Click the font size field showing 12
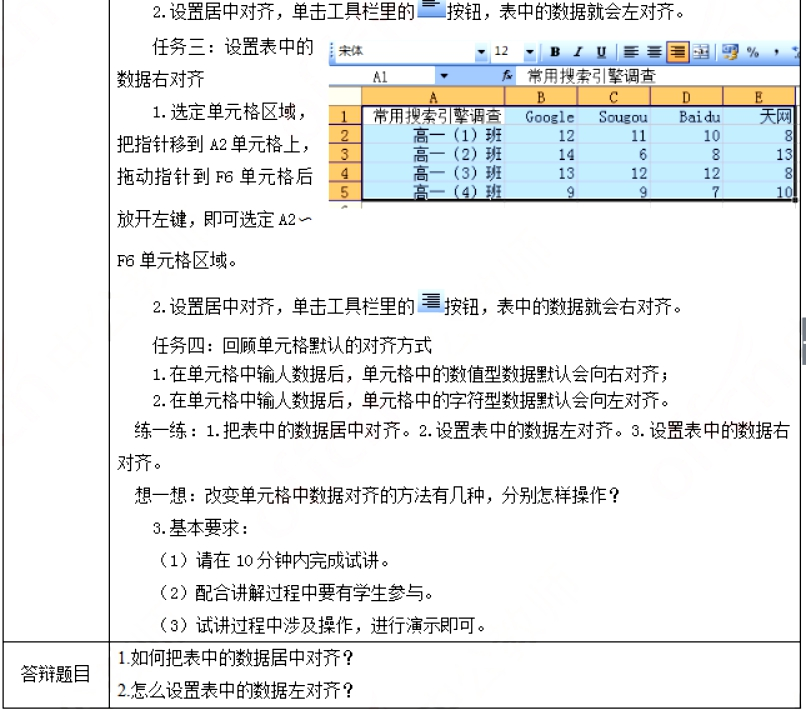807x710 pixels. point(507,51)
